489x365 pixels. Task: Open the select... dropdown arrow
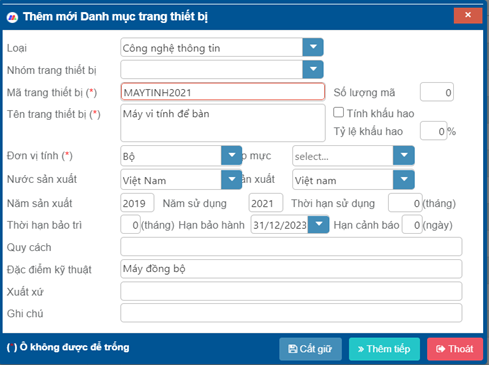(404, 155)
